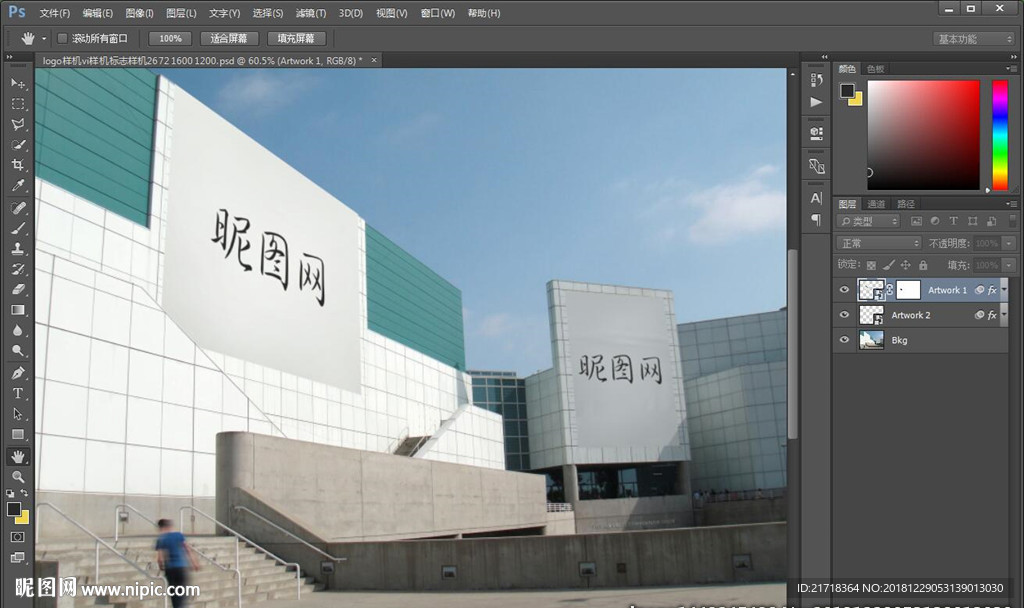Click the lock all layer icon
The image size is (1024, 608).
click(x=923, y=265)
